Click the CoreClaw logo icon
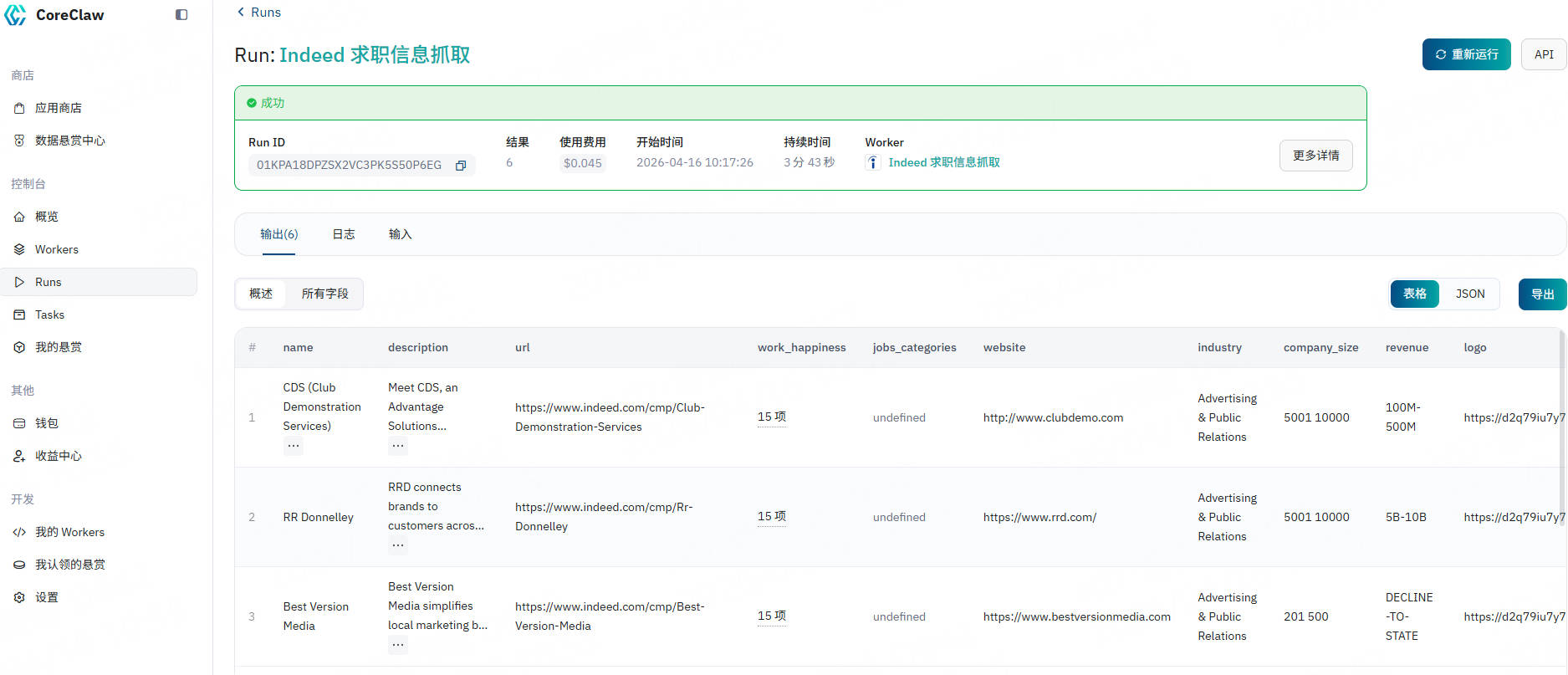The width and height of the screenshot is (1568, 675). [x=16, y=15]
